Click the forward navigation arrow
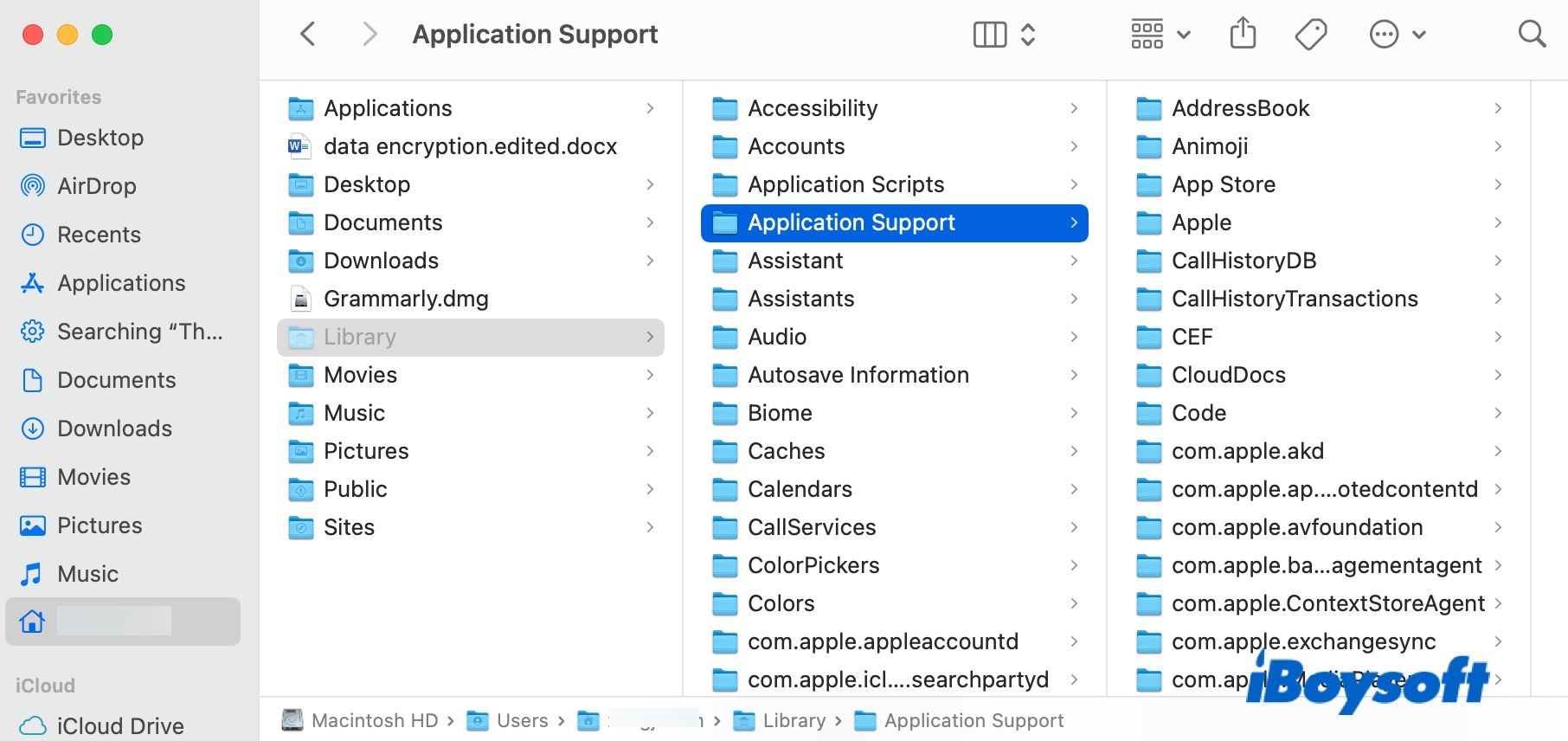 point(370,33)
